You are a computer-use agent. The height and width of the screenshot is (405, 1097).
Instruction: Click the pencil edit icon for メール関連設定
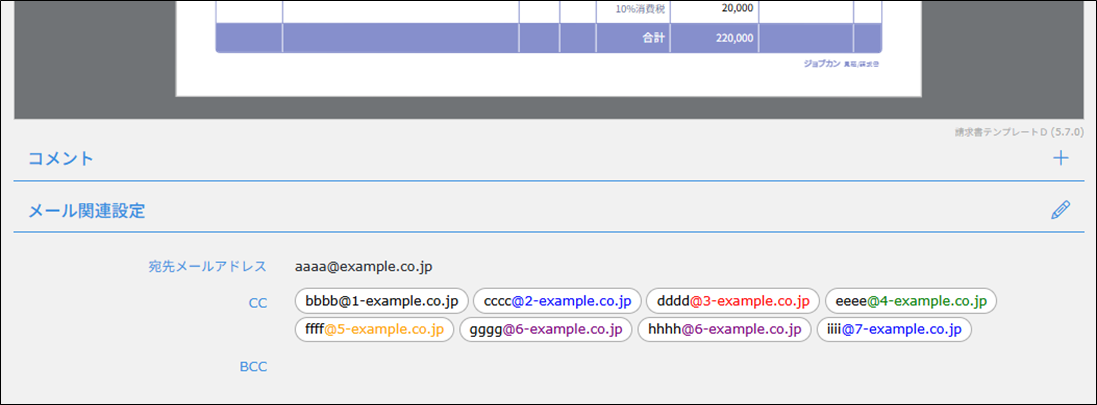[x=1061, y=210]
